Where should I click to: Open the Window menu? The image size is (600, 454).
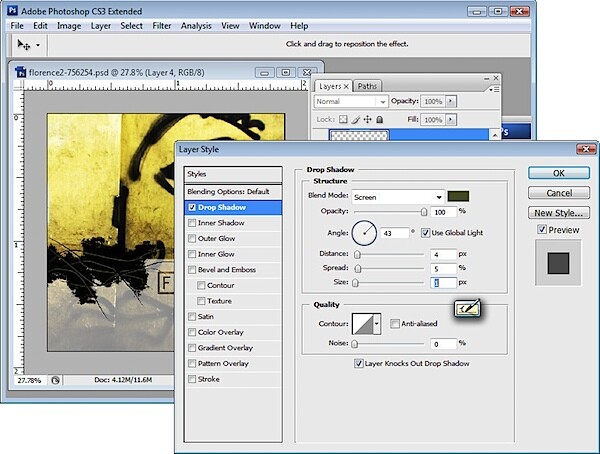[265, 26]
